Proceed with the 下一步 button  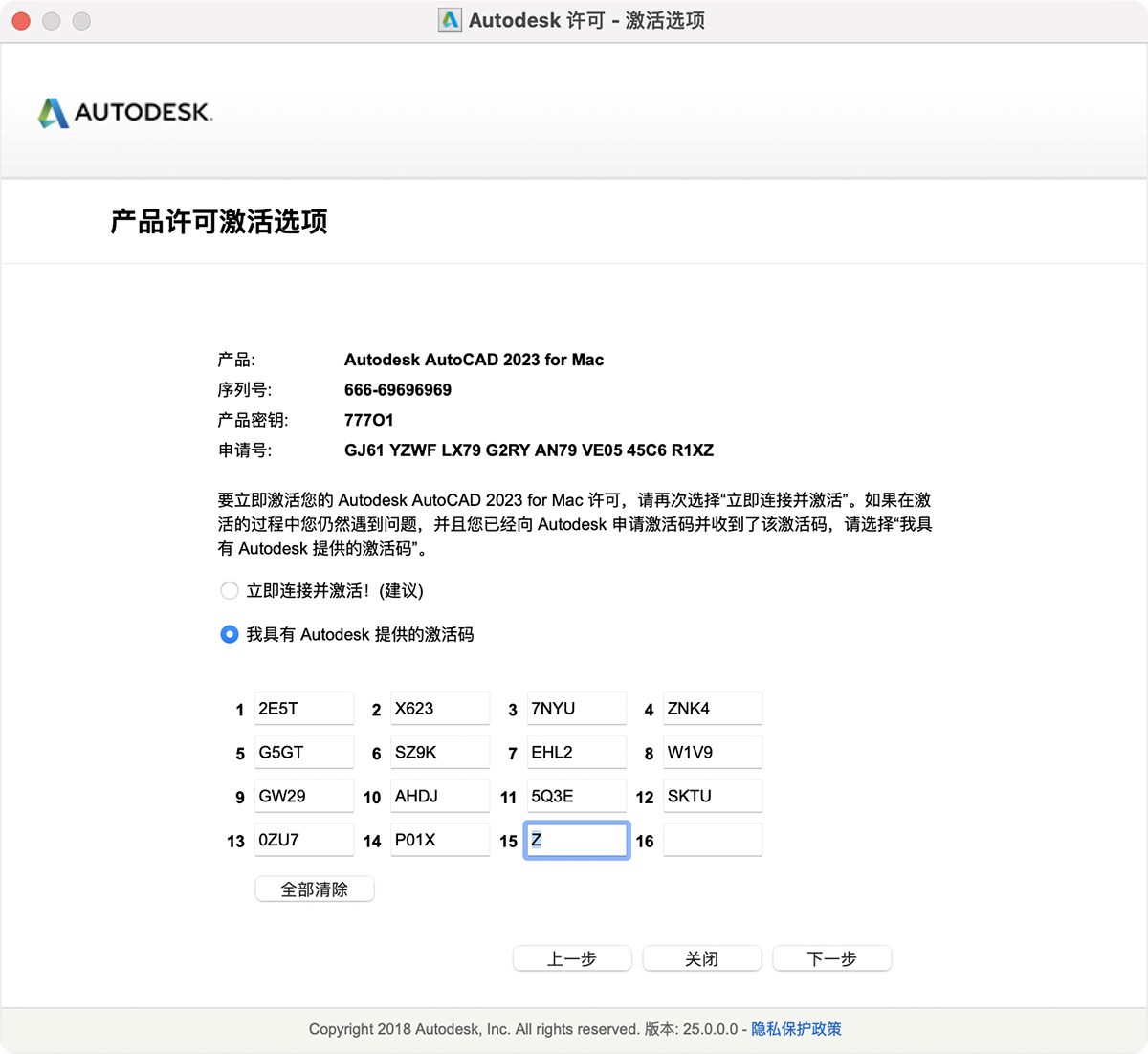832,958
